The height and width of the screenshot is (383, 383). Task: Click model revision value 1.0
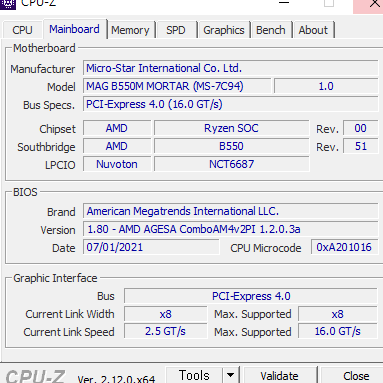326,86
